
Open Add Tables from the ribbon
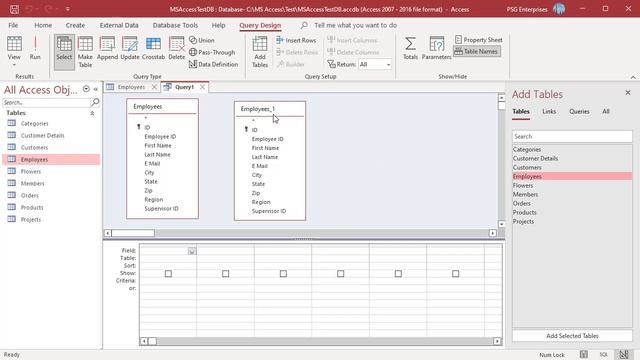260,52
